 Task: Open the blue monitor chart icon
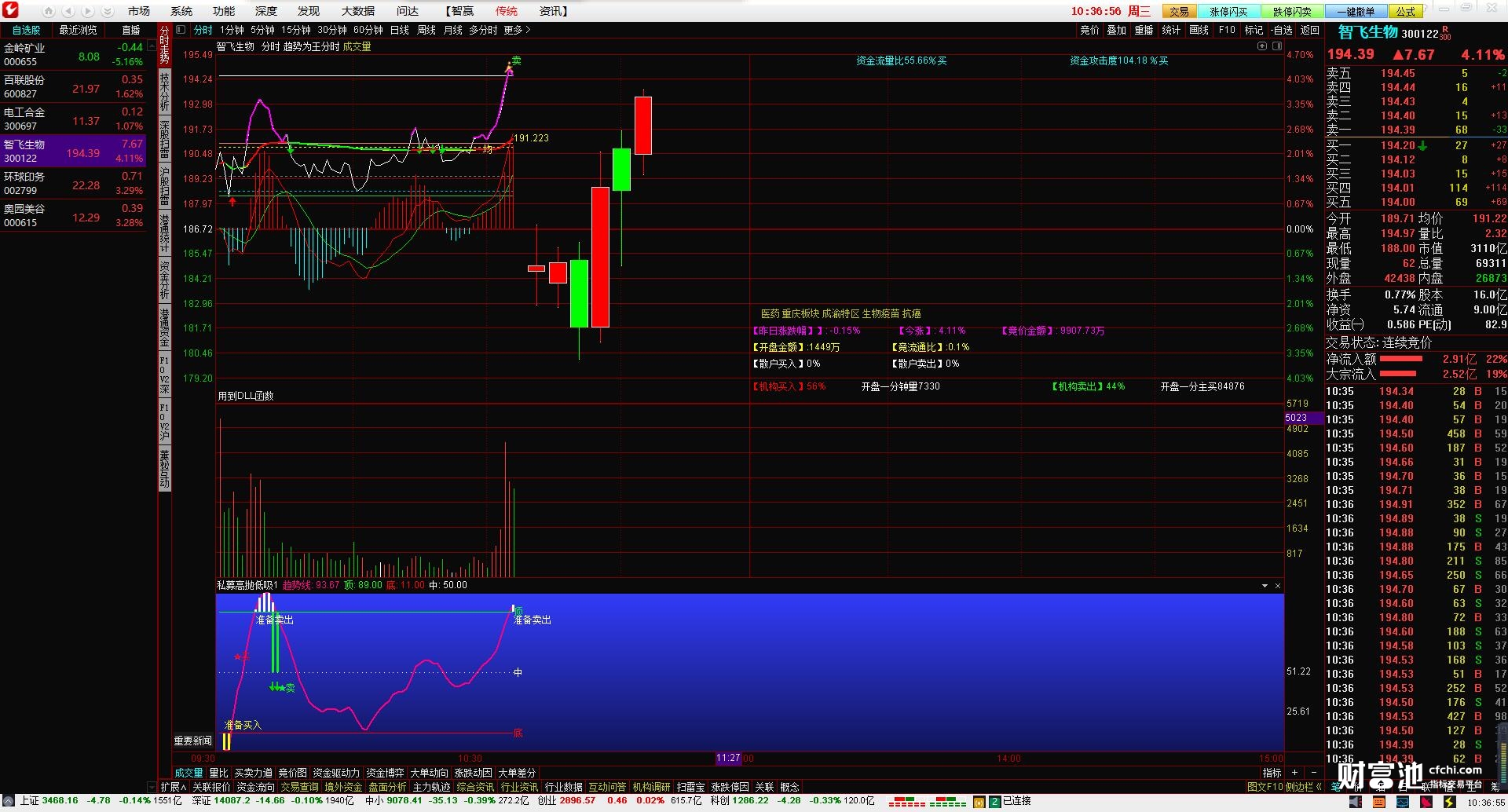[1403, 802]
